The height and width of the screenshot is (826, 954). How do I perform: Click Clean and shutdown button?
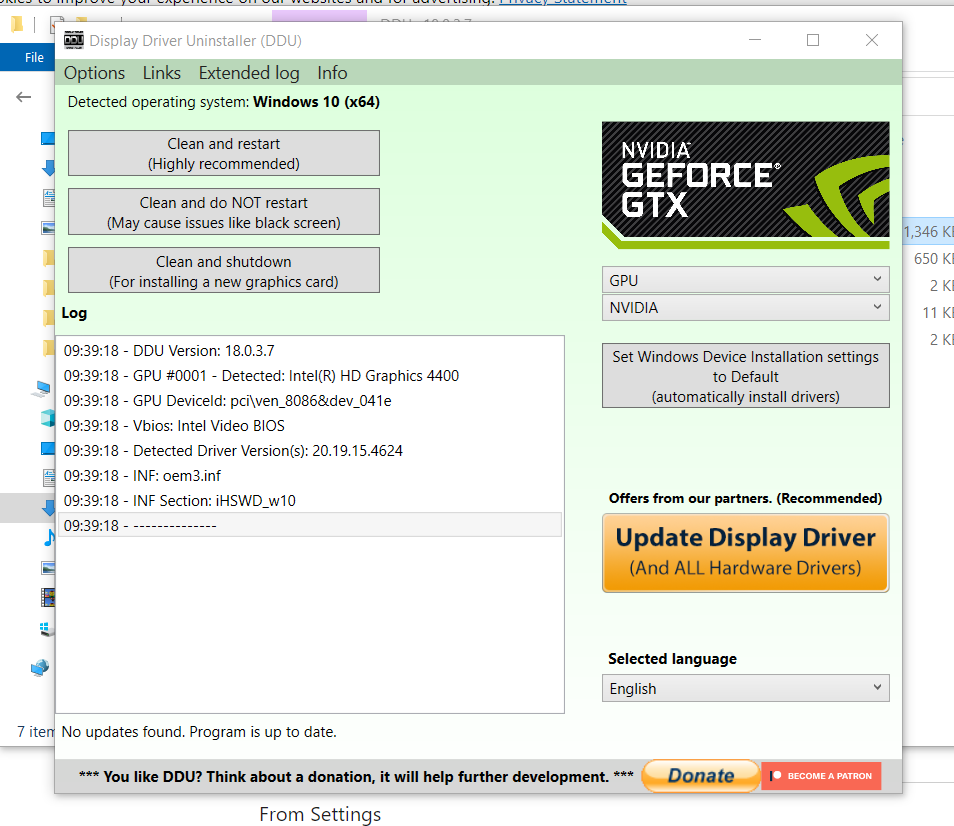(x=224, y=271)
